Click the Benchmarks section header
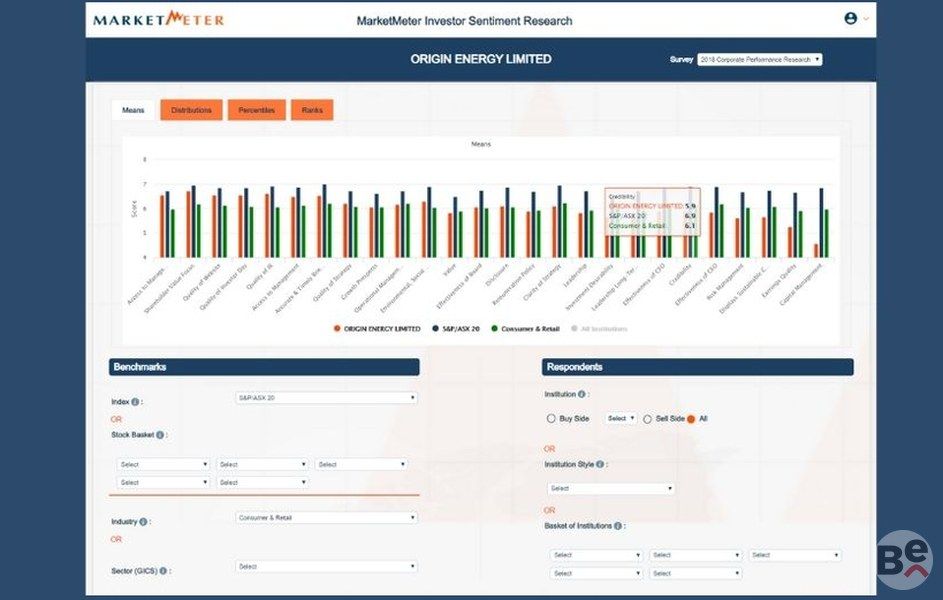Image resolution: width=943 pixels, height=600 pixels. [x=264, y=367]
